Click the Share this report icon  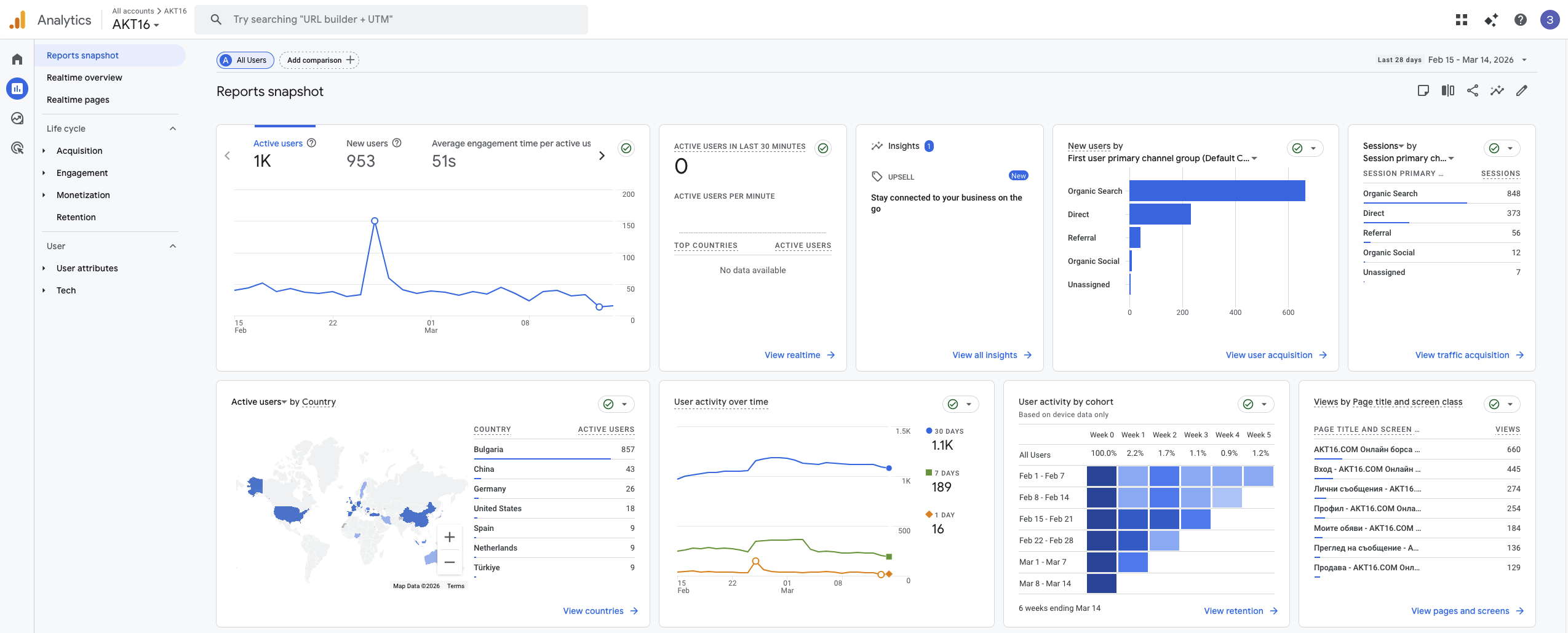click(x=1472, y=91)
